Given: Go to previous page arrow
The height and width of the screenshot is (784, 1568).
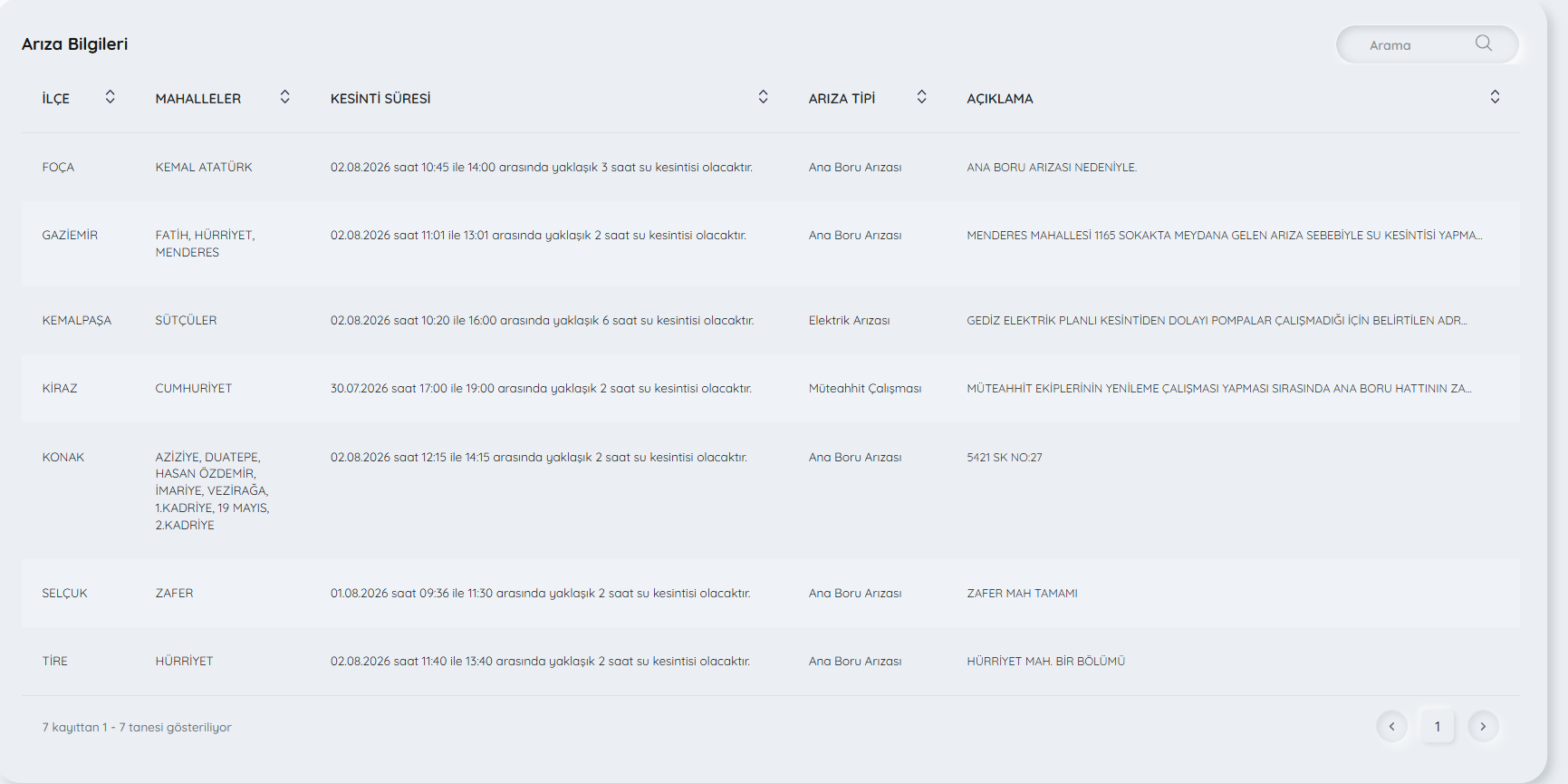Looking at the screenshot, I should pos(1392,726).
